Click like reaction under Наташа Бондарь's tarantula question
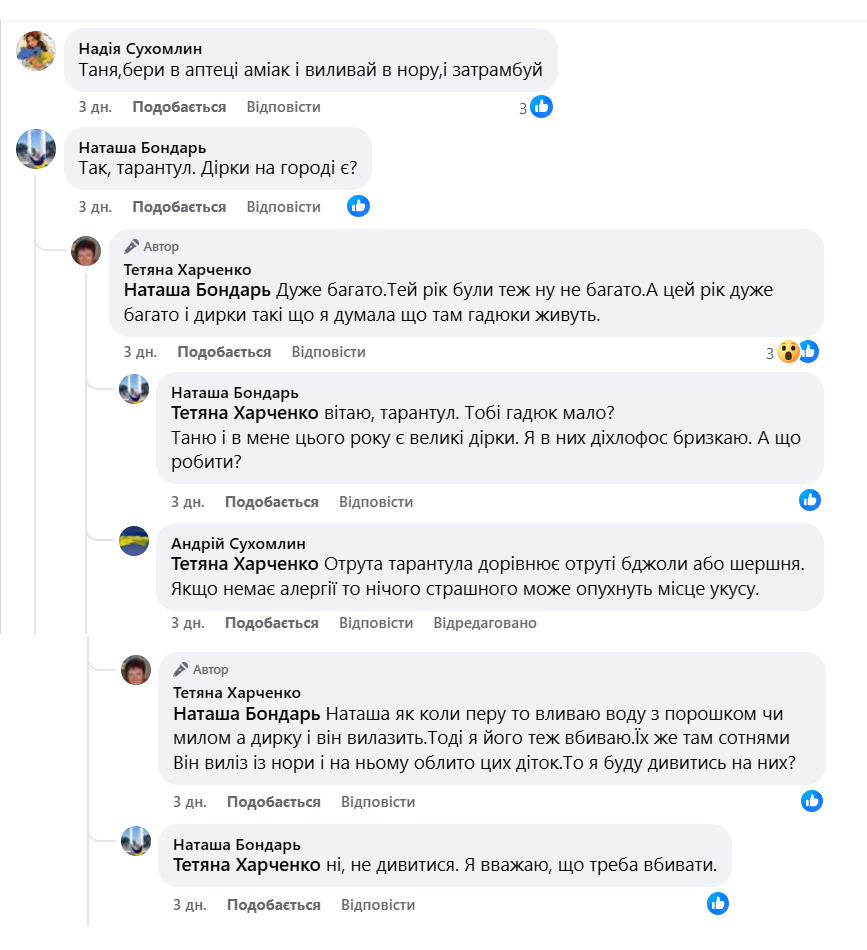 (358, 207)
